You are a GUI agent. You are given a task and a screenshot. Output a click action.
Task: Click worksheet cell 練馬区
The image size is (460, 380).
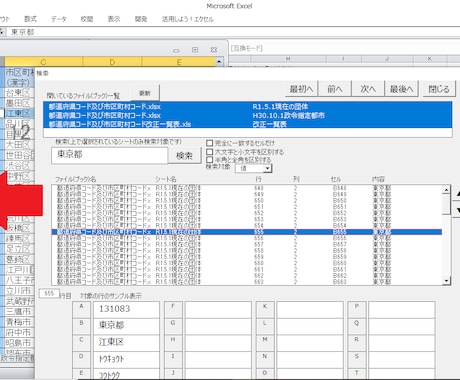pyautogui.click(x=19, y=238)
